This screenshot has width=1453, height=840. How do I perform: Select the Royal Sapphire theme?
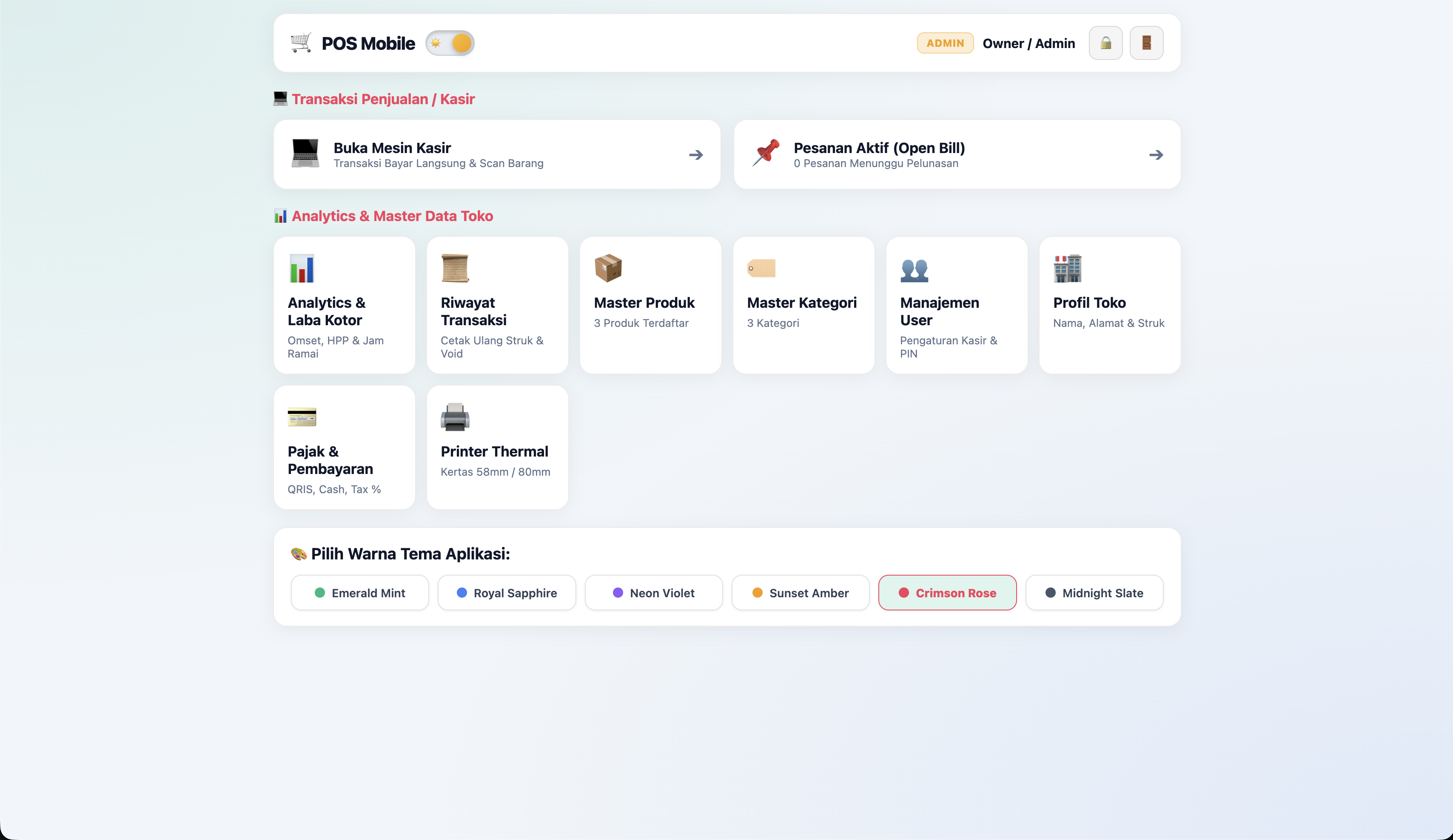click(x=507, y=592)
